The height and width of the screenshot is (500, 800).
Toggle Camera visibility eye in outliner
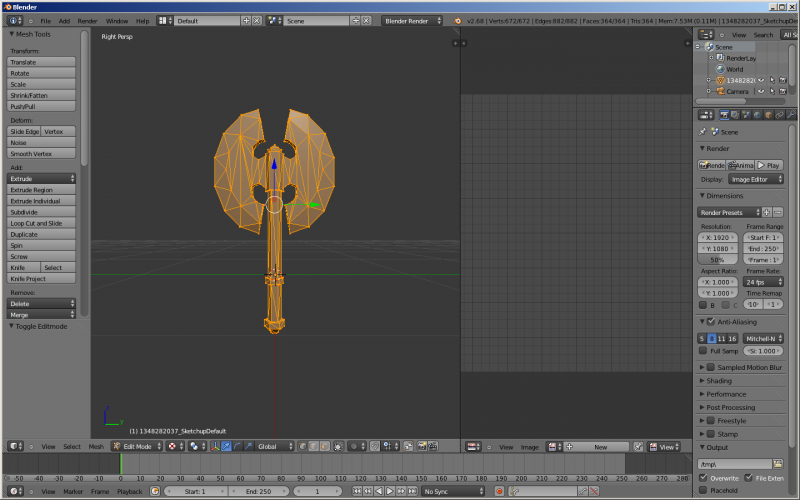[x=760, y=91]
